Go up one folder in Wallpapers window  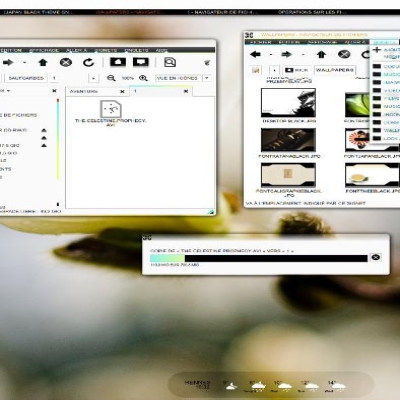click(x=321, y=54)
